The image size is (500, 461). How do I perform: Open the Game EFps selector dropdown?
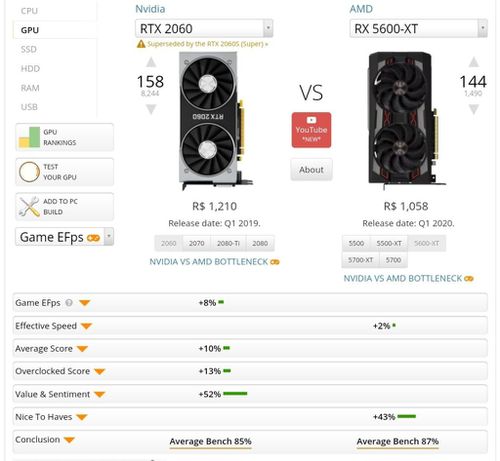pos(64,237)
